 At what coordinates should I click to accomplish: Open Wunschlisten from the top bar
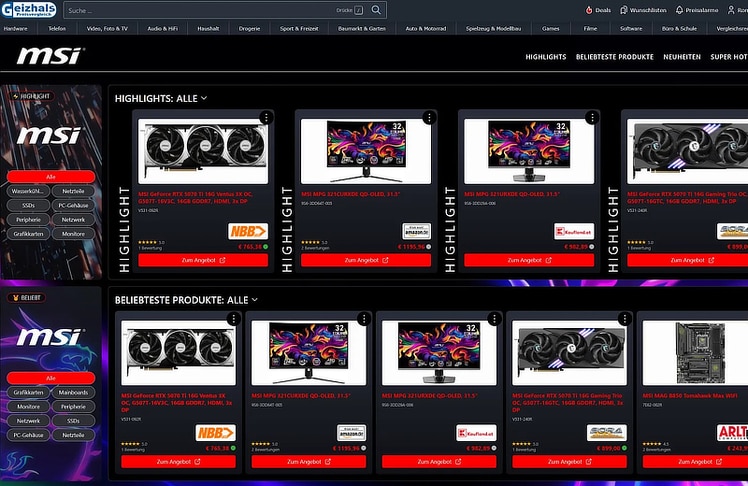tap(643, 10)
